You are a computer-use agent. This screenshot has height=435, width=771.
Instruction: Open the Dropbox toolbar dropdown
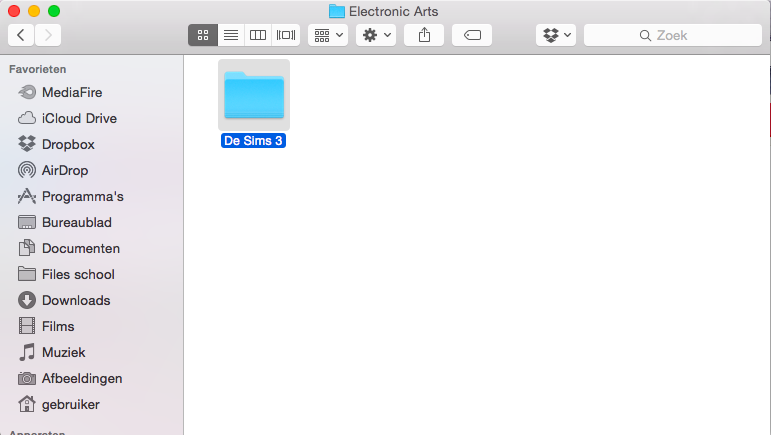point(556,35)
